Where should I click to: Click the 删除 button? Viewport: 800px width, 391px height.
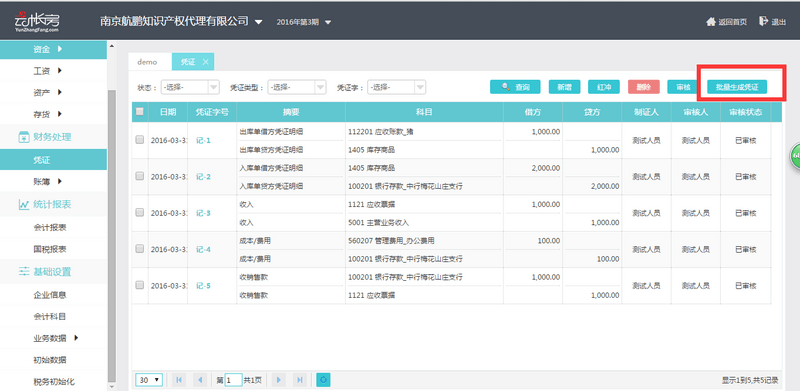tap(644, 87)
